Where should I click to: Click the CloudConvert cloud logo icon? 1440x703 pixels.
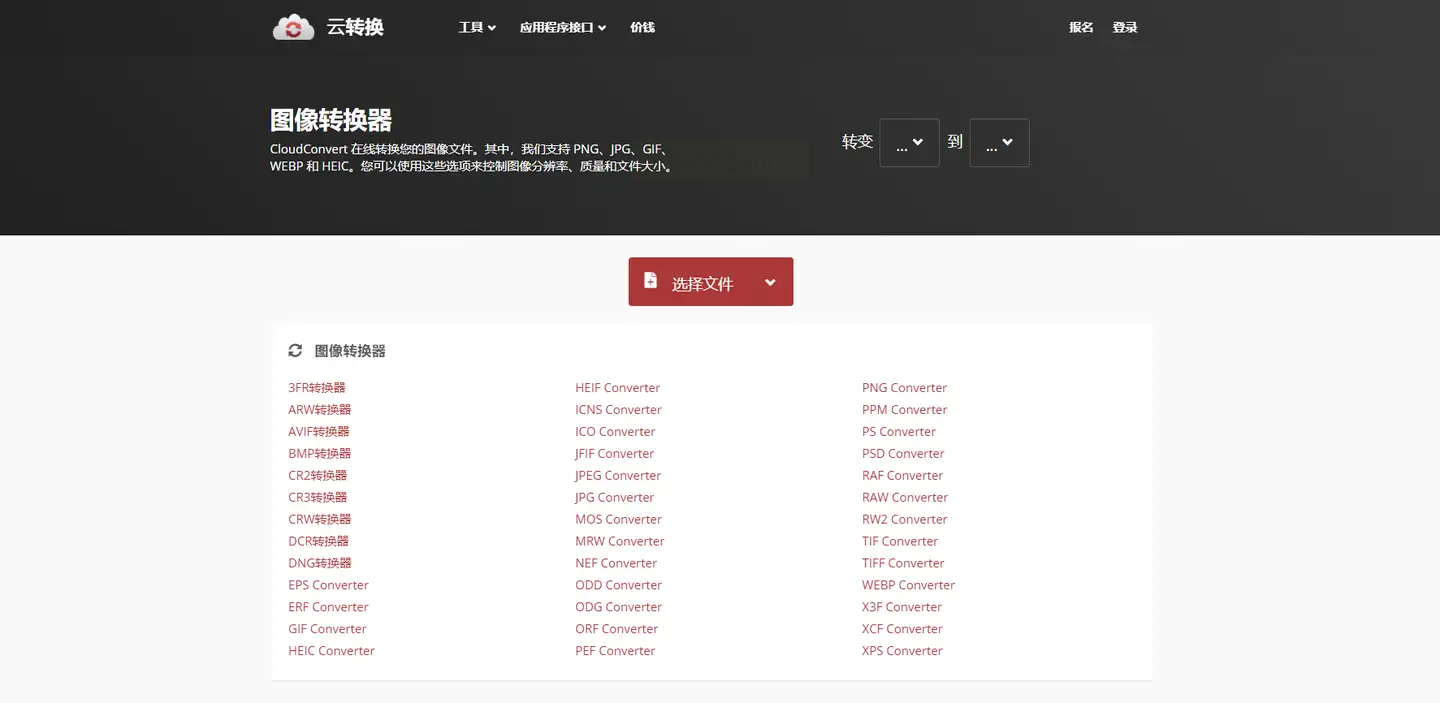click(x=293, y=27)
